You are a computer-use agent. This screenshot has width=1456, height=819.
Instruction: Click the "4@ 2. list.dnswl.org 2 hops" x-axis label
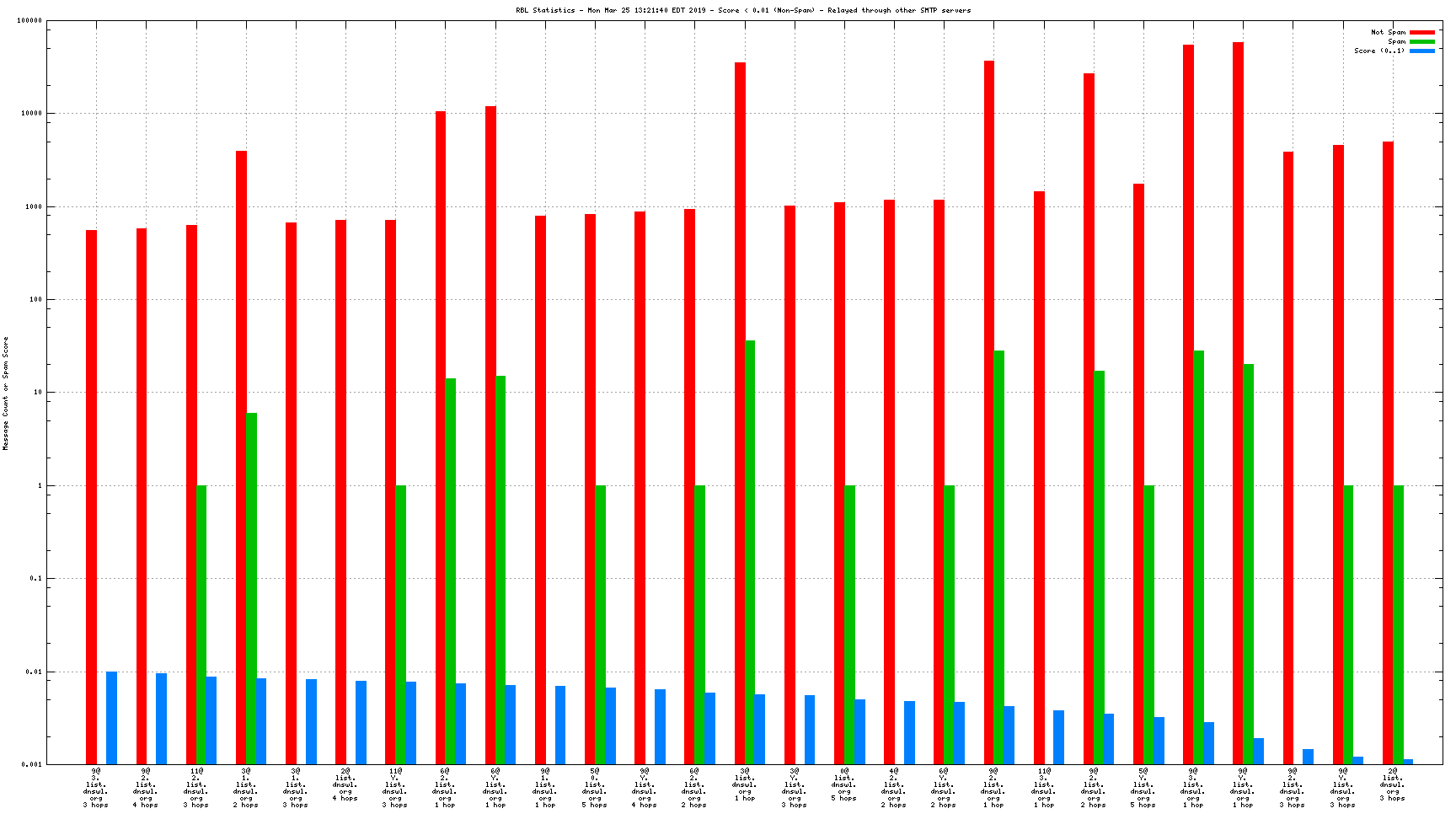click(x=894, y=787)
